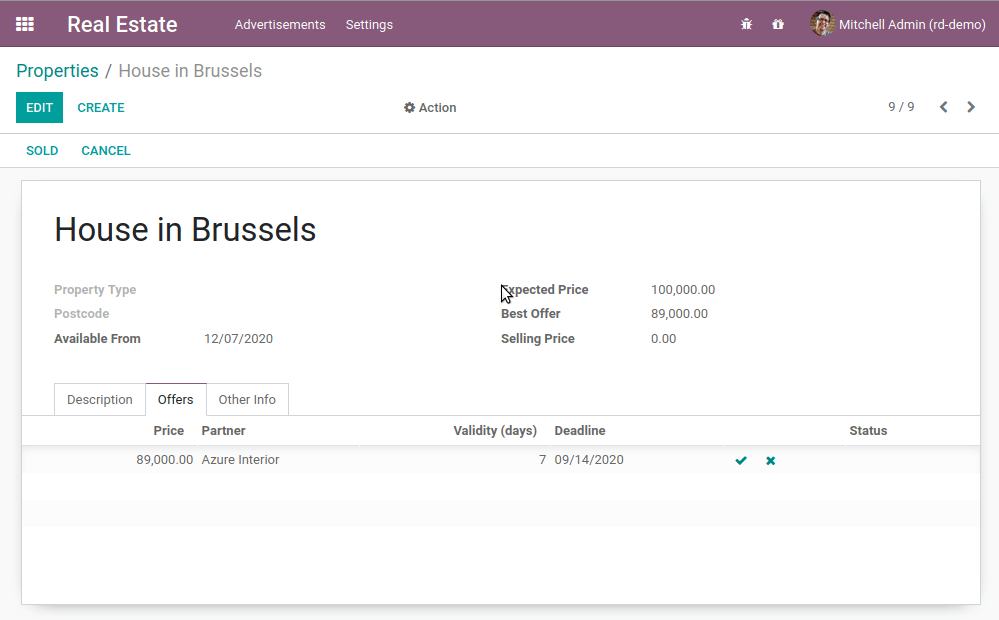
Task: Mark property as SOLD
Action: [x=42, y=151]
